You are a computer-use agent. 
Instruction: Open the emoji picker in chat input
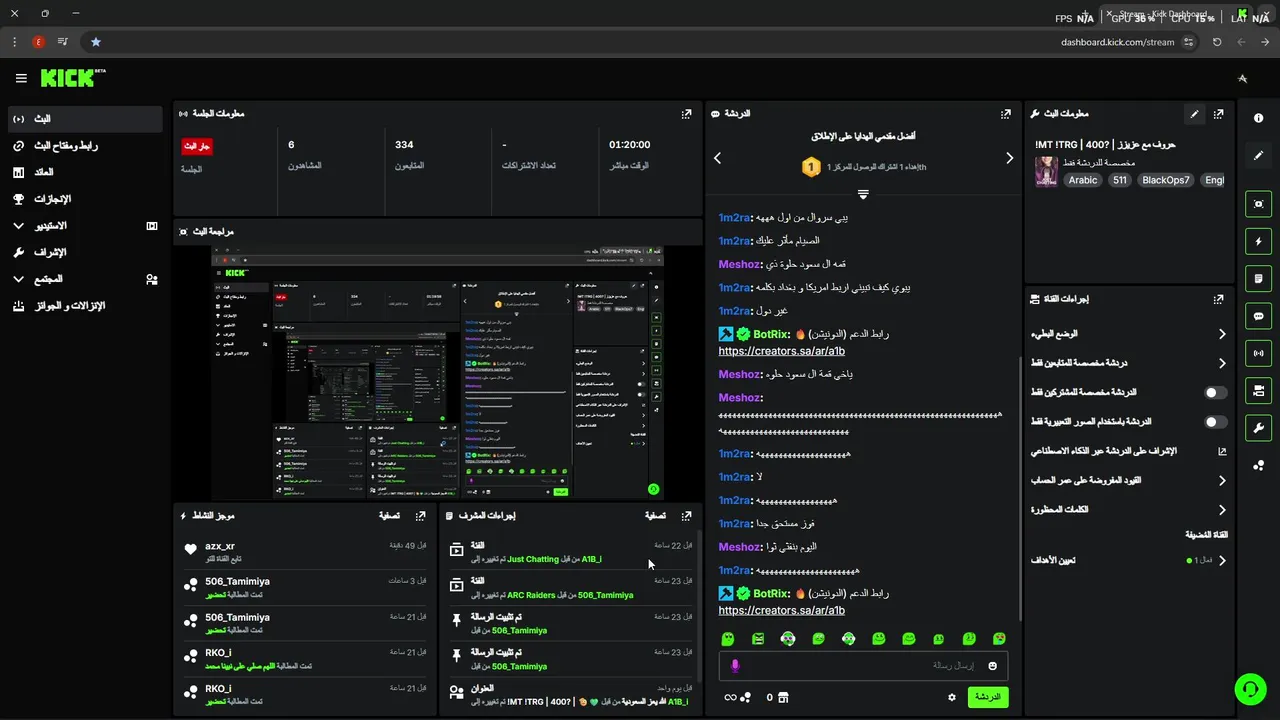tap(993, 666)
